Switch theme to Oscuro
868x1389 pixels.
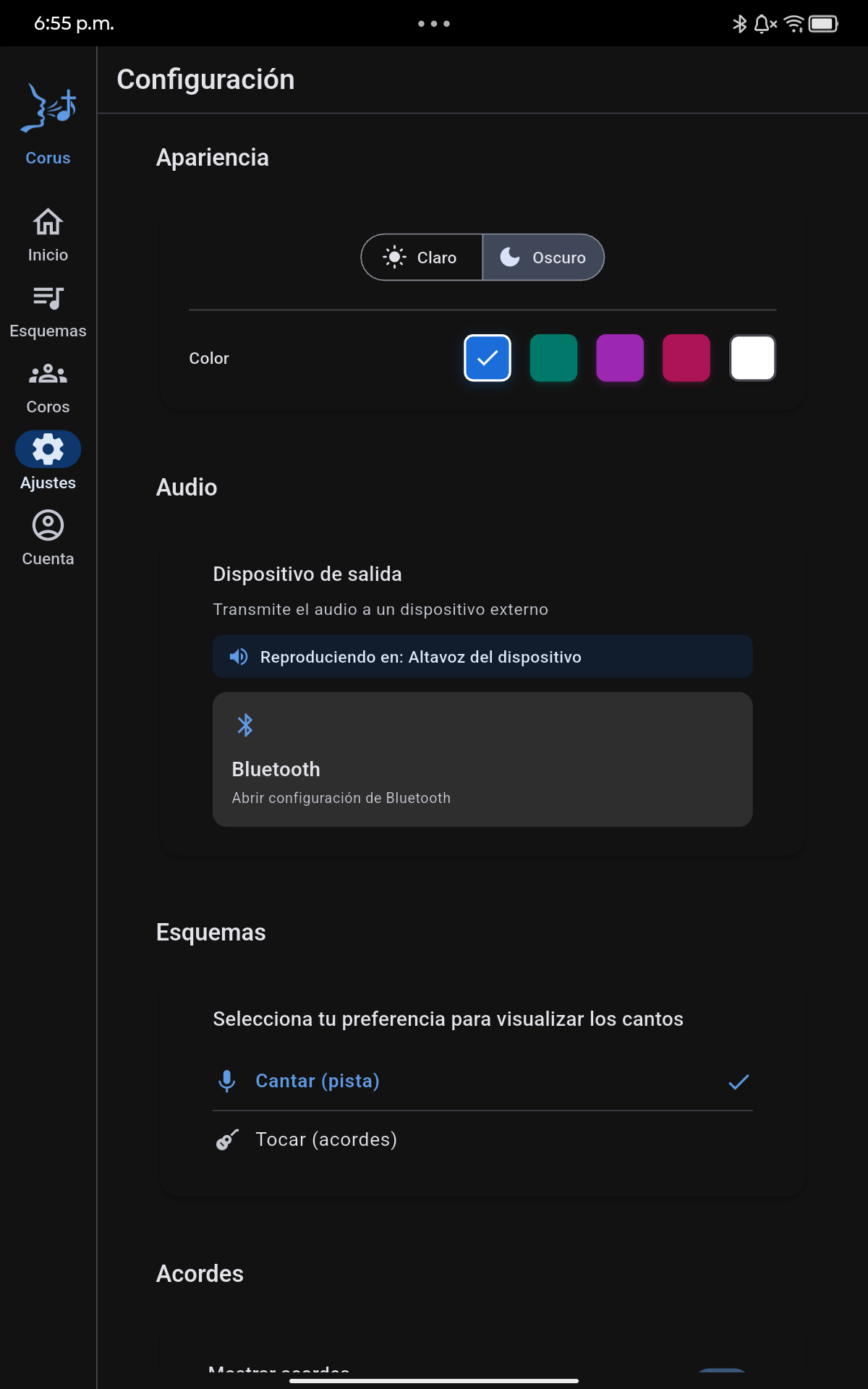tap(543, 257)
